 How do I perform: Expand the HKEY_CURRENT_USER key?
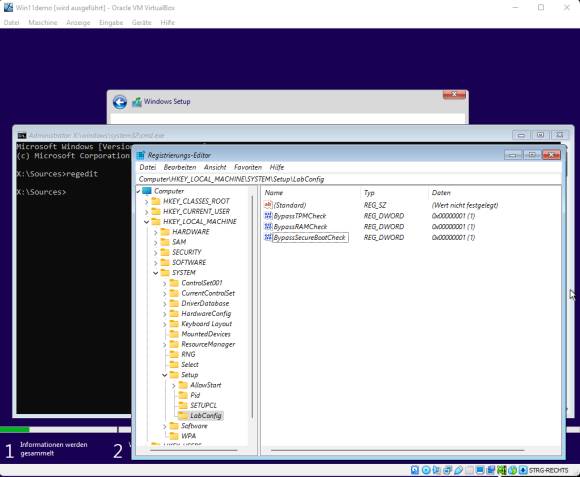click(x=146, y=212)
